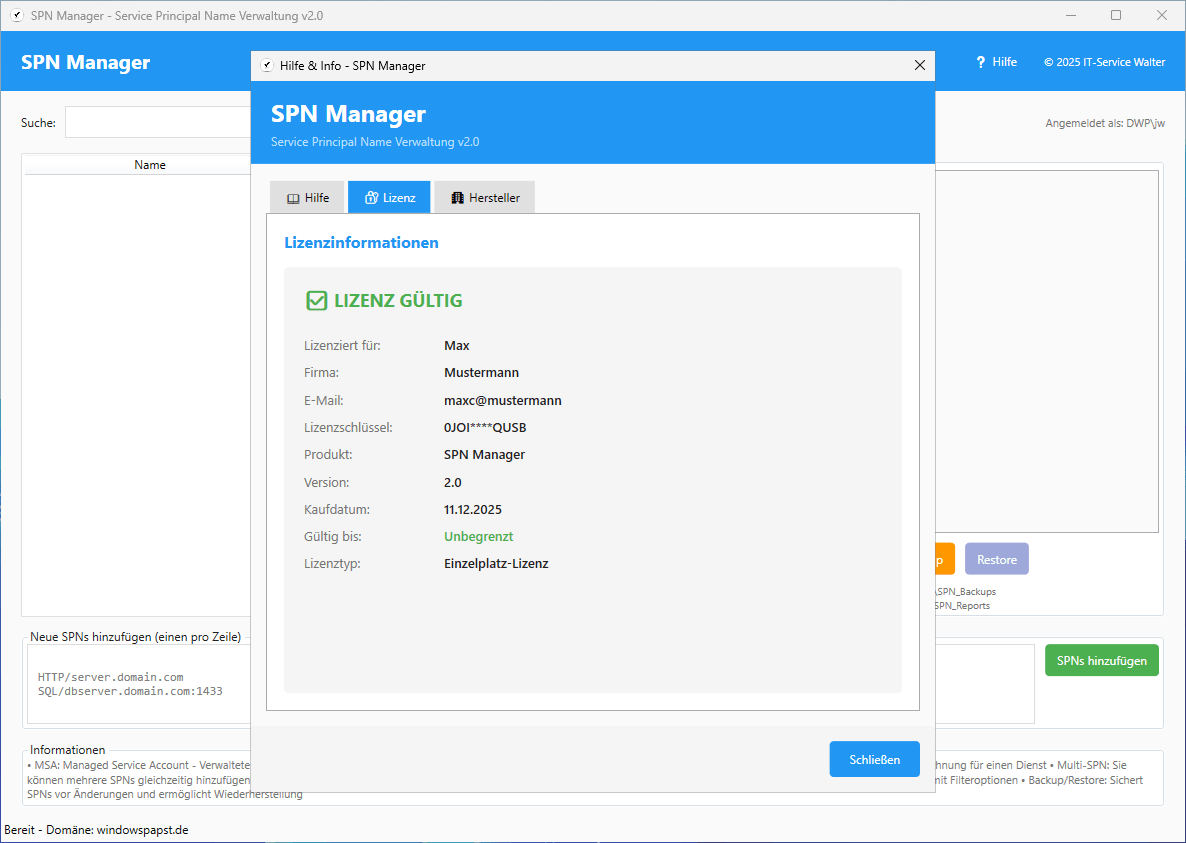
Task: Click the green checkmark beside LIZENZ GÜLTIG
Action: [x=316, y=301]
